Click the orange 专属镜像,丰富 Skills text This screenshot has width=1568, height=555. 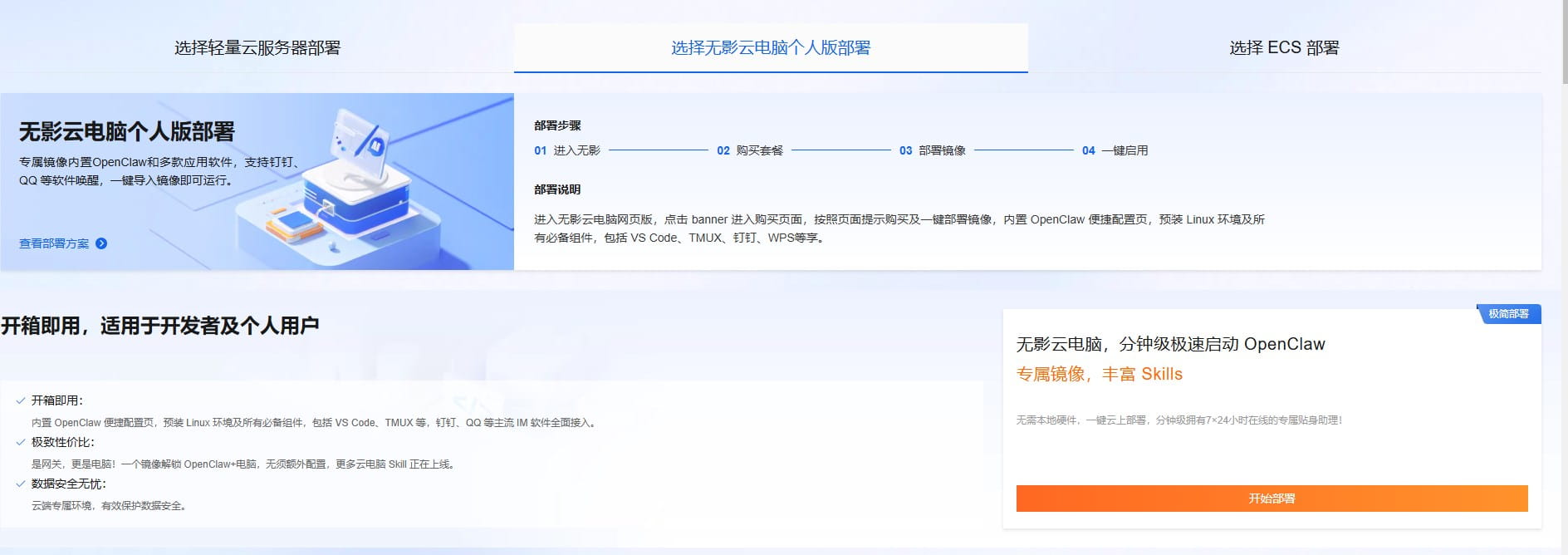(1100, 374)
